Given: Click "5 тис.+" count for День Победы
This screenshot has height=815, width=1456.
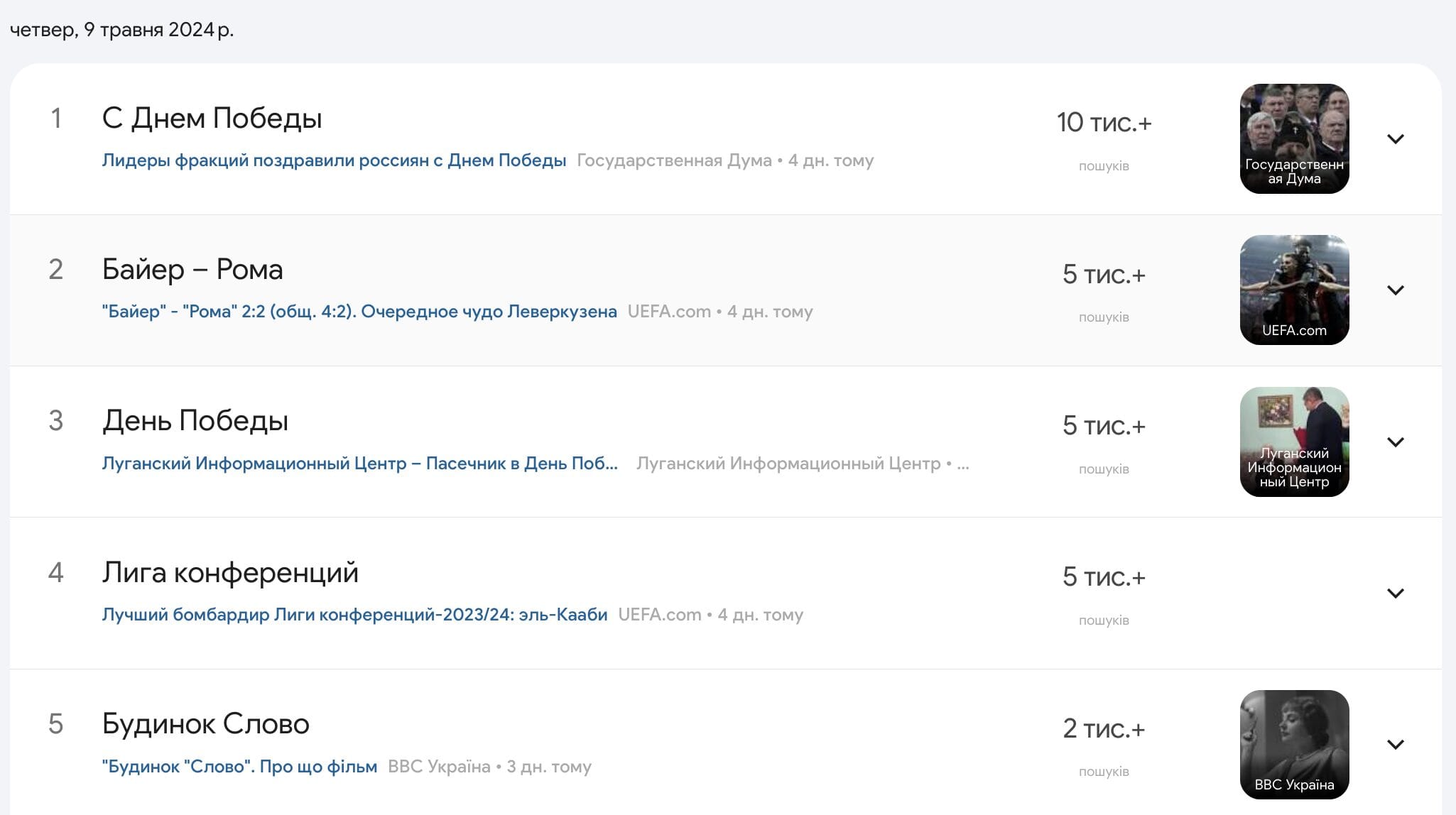Looking at the screenshot, I should point(1104,426).
